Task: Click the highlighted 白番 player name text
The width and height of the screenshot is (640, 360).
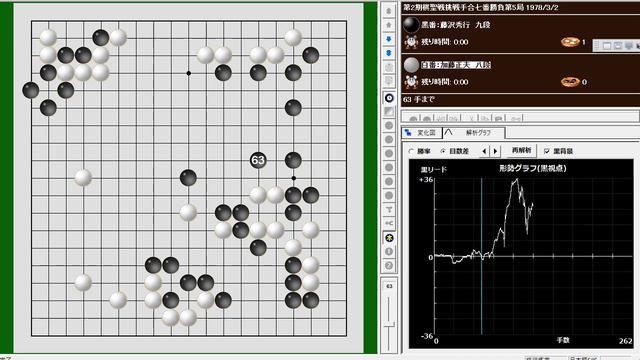Action: [456, 65]
